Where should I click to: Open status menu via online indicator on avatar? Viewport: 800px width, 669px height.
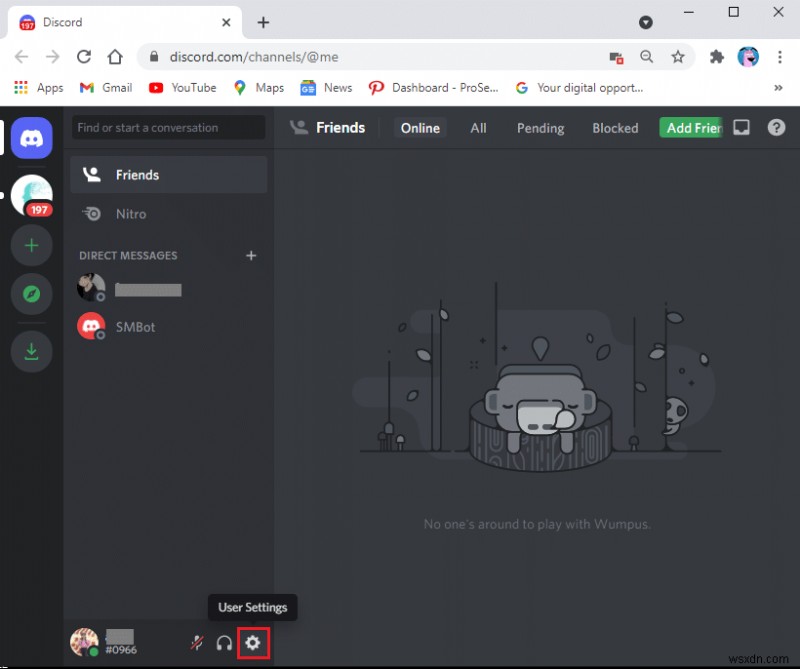91,652
